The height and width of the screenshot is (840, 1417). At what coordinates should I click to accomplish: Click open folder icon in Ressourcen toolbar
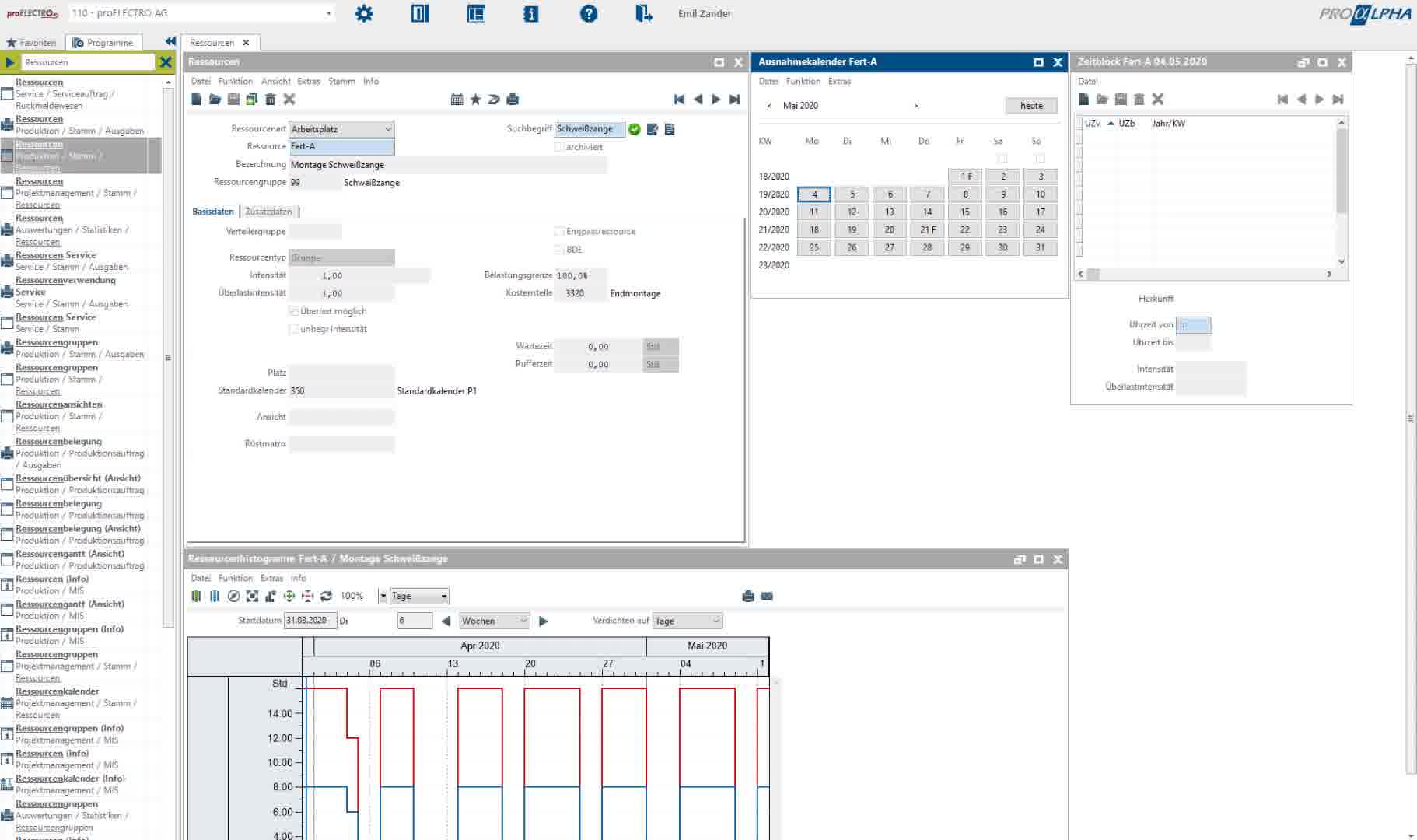pyautogui.click(x=215, y=100)
